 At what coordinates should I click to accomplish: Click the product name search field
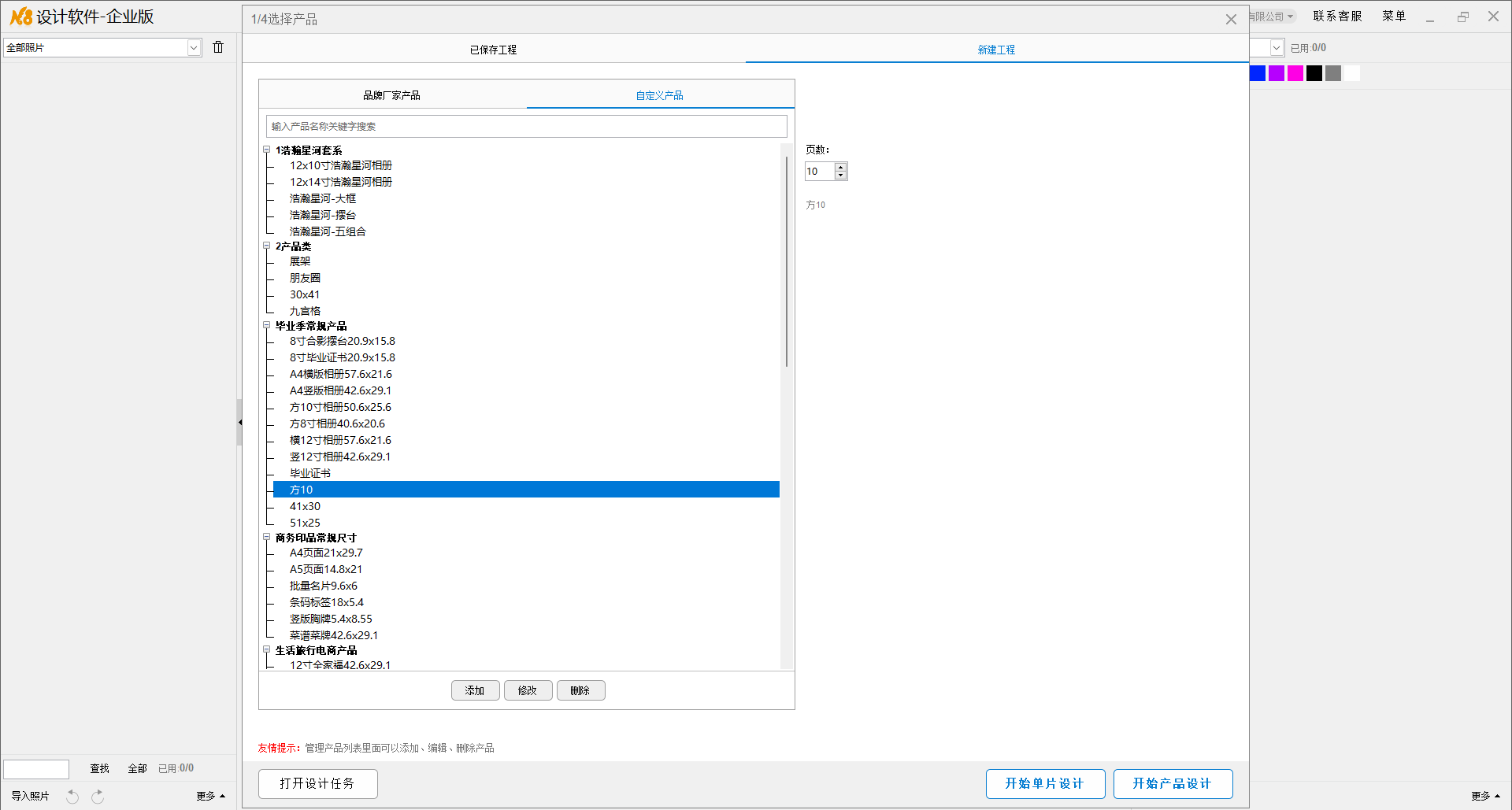(x=526, y=126)
